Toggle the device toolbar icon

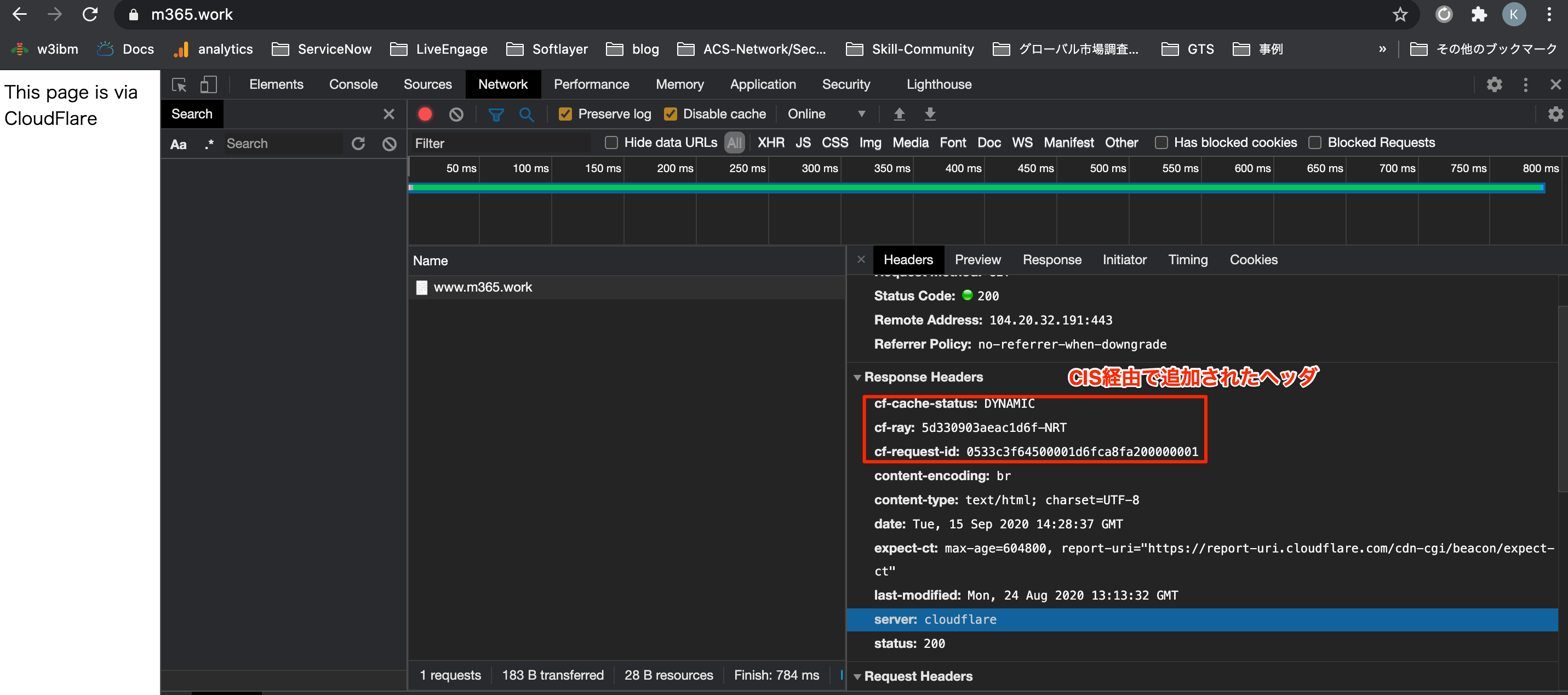pos(208,84)
